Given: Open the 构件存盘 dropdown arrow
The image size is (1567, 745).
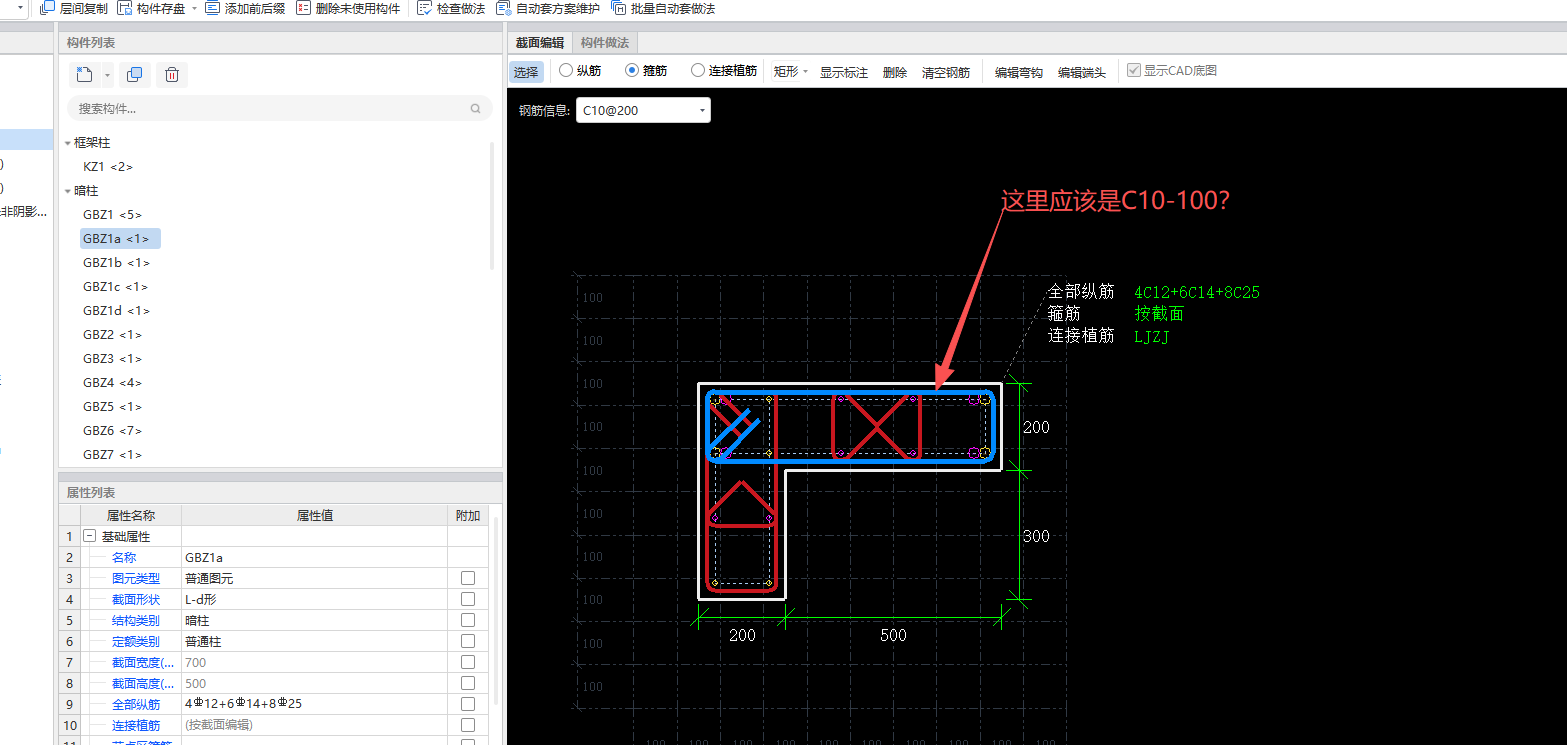Looking at the screenshot, I should pos(194,9).
